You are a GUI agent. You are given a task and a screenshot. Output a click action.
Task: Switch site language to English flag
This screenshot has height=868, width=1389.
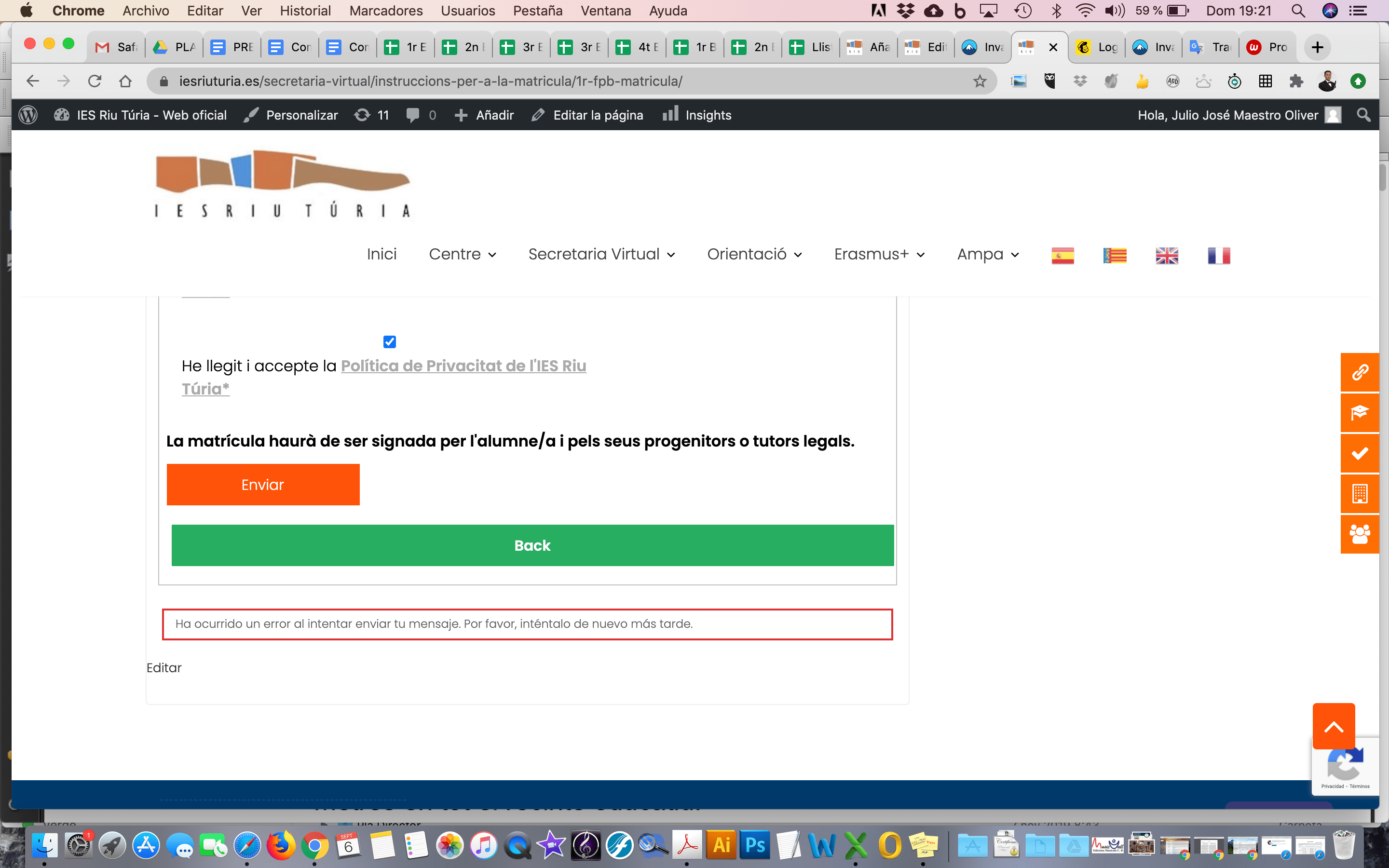click(1167, 256)
